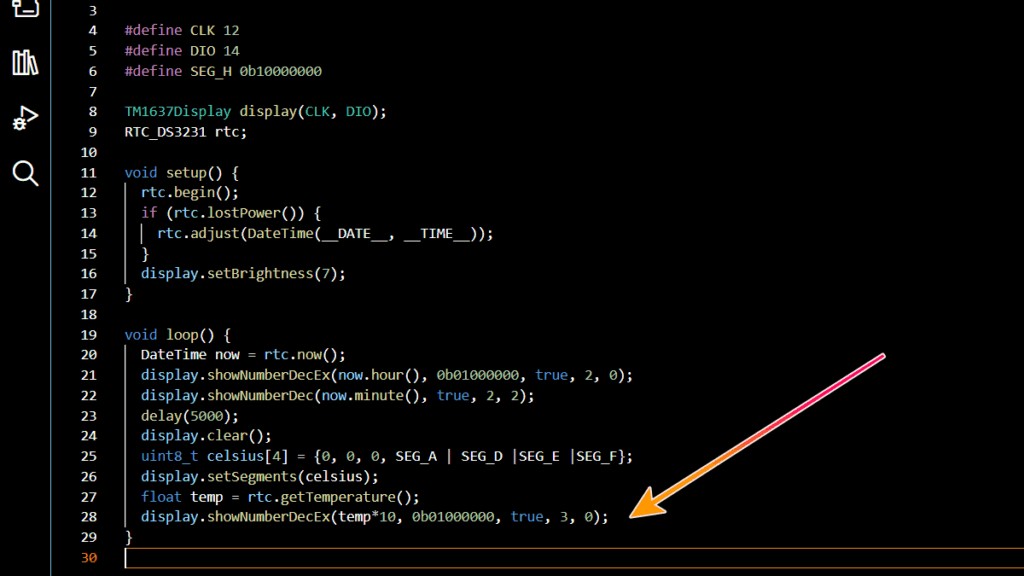Viewport: 1024px width, 576px height.
Task: Click 'DateTime now = rtc.now();' line
Action: [243, 355]
